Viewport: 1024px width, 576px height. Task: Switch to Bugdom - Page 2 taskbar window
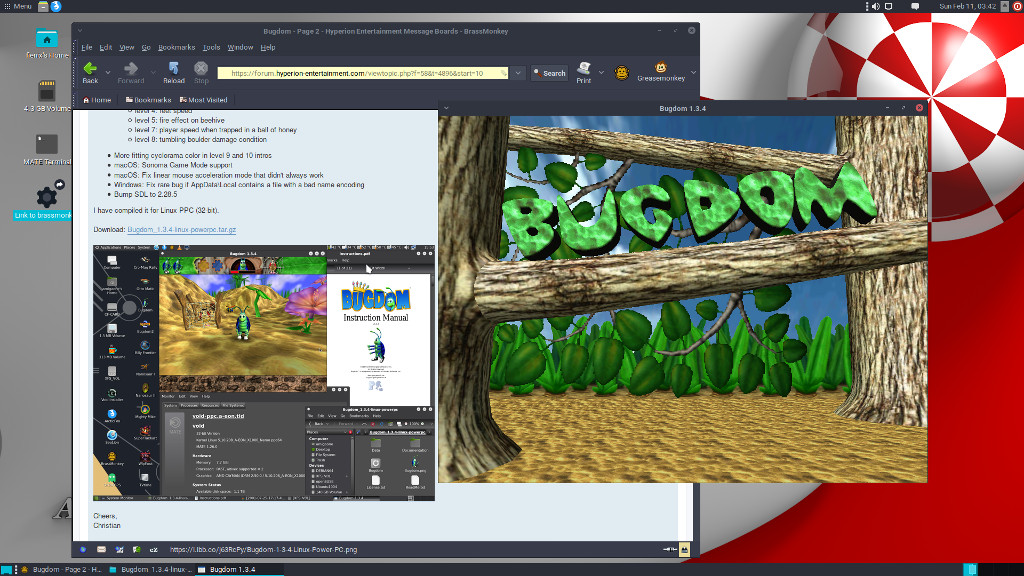coord(61,569)
